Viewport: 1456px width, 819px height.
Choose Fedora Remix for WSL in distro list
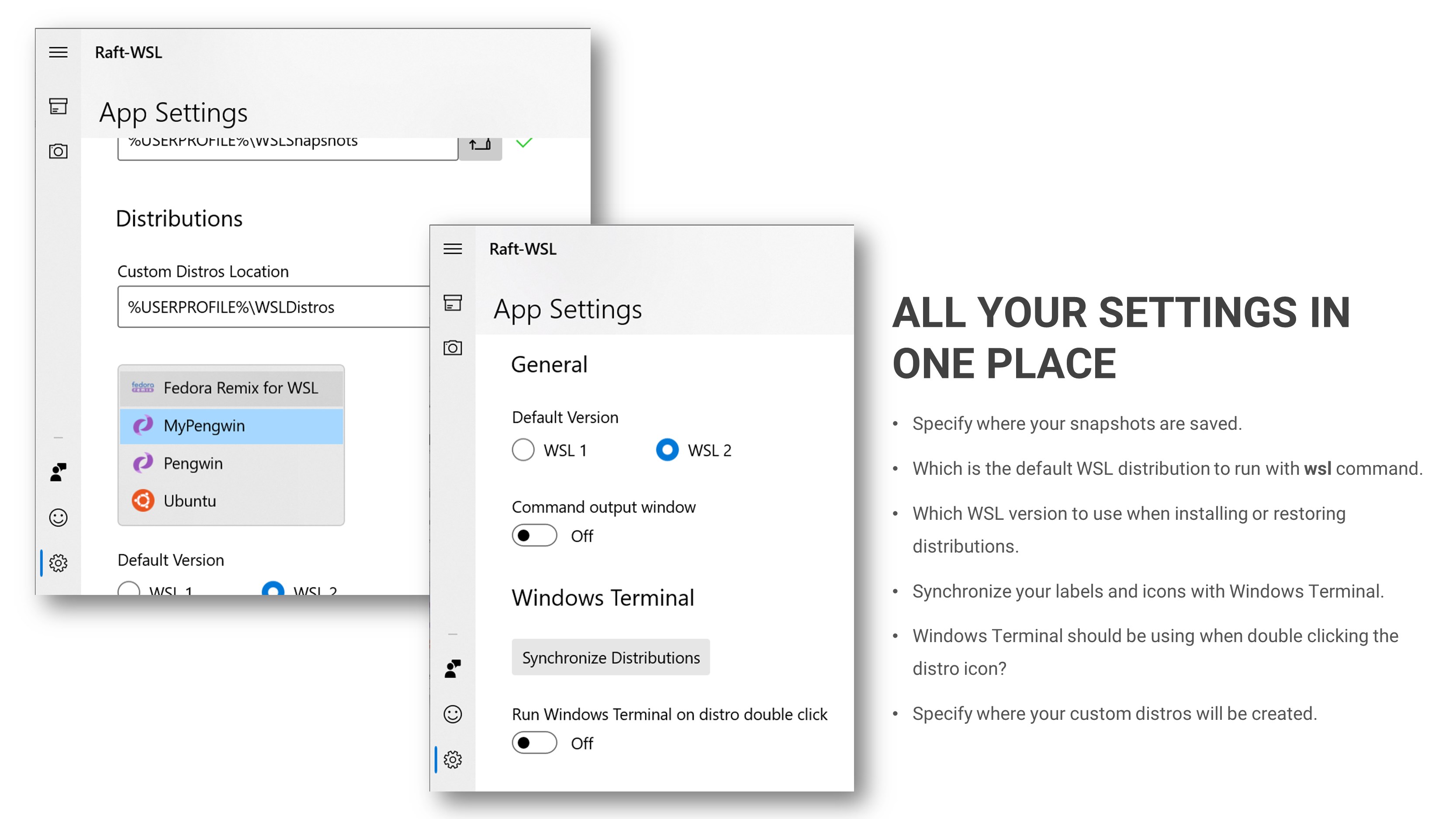(231, 388)
